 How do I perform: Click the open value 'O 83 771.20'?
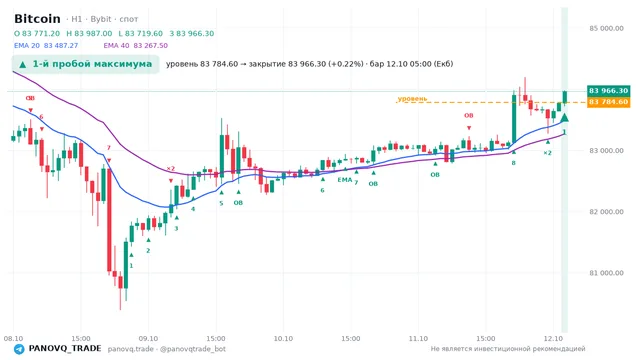point(37,33)
